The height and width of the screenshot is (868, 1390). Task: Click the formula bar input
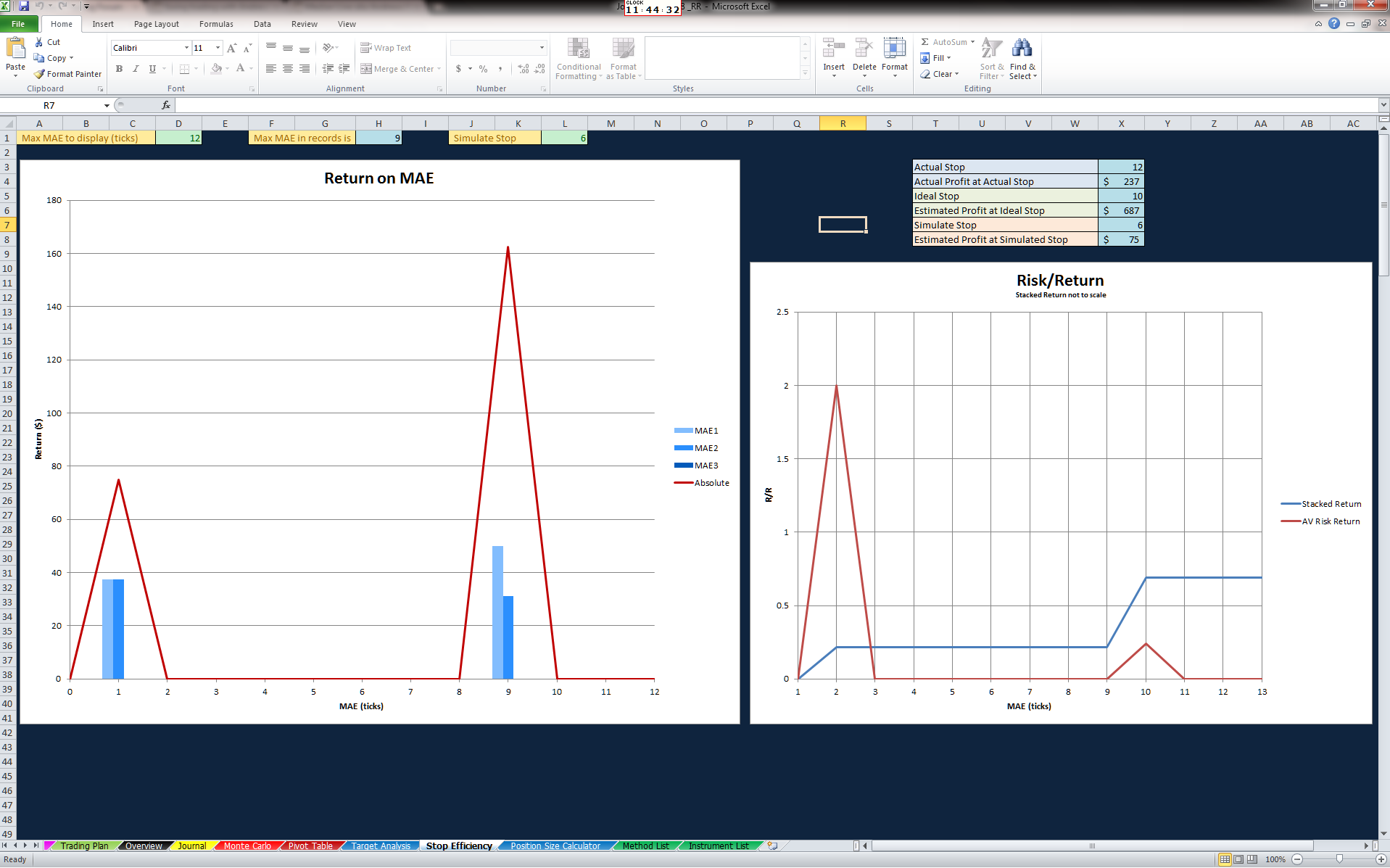(x=776, y=106)
